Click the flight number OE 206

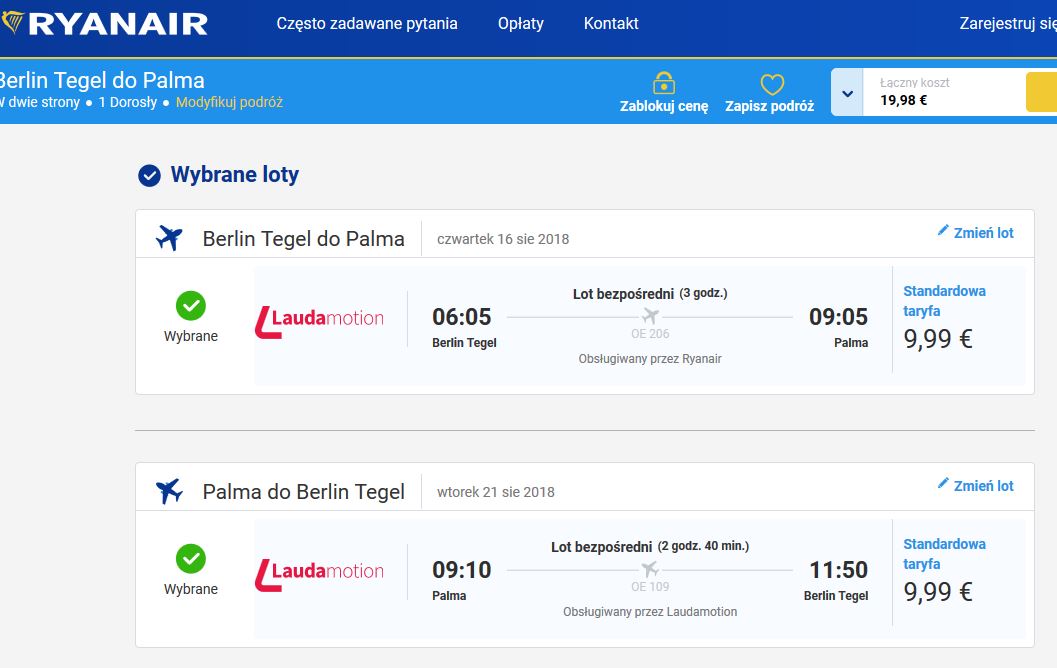click(650, 334)
